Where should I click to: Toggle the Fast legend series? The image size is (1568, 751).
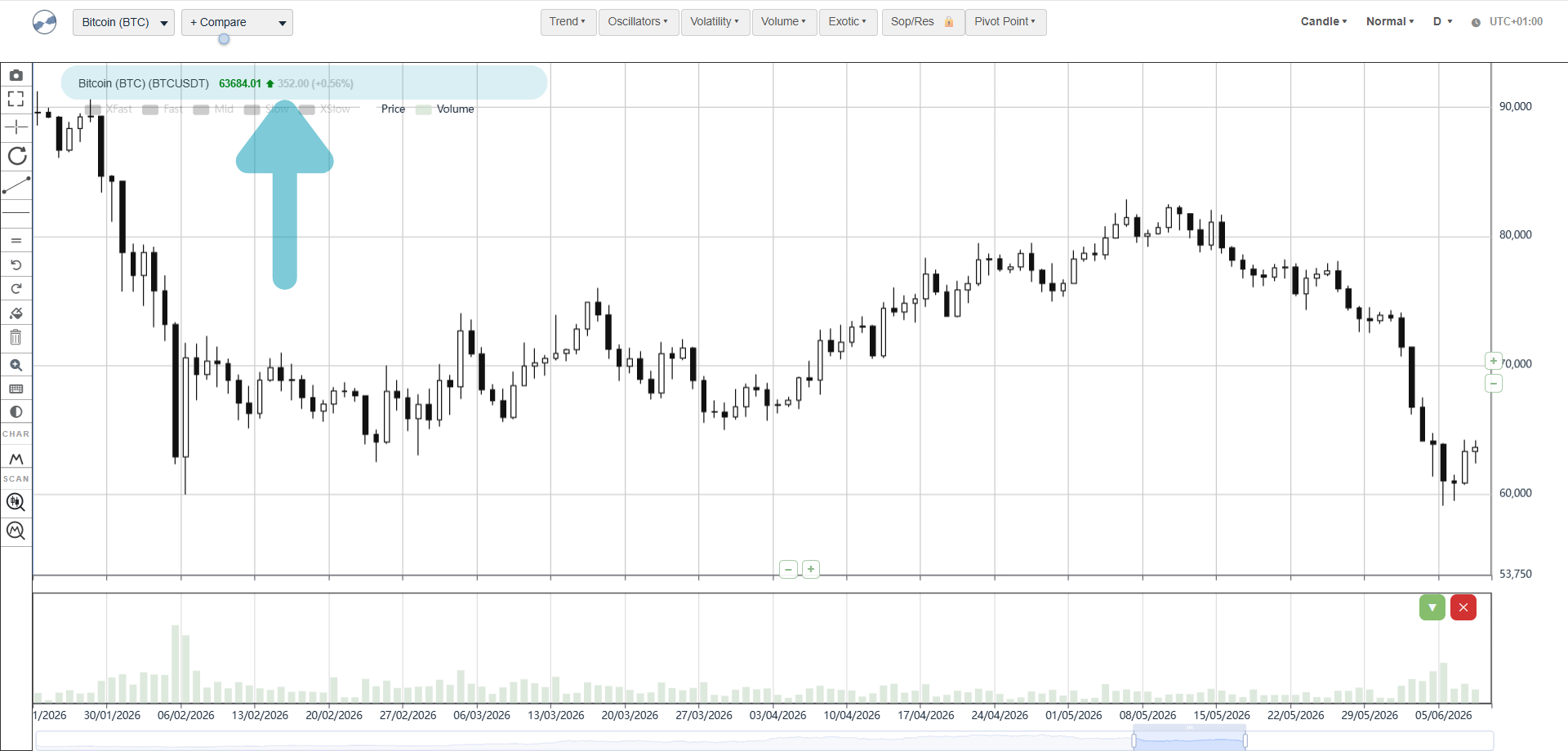[163, 109]
